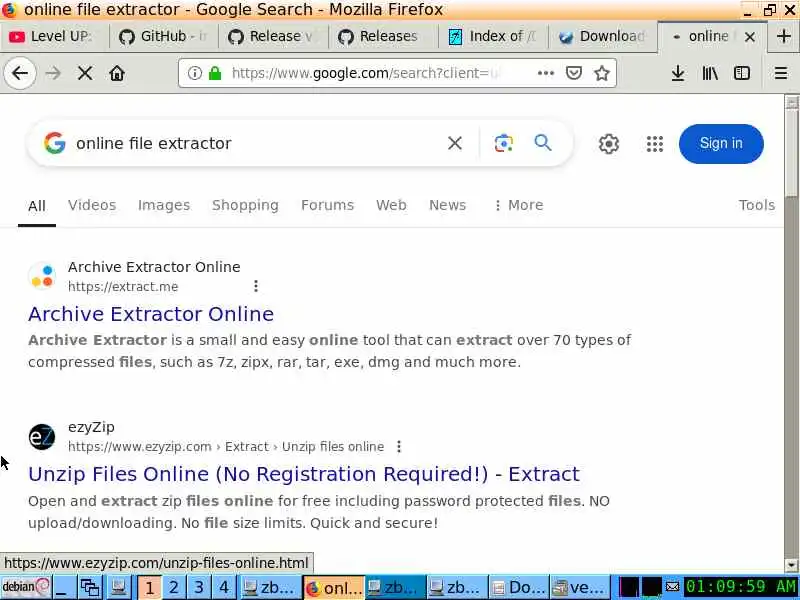Open the Firefox home page
This screenshot has height=600, width=800.
click(117, 73)
